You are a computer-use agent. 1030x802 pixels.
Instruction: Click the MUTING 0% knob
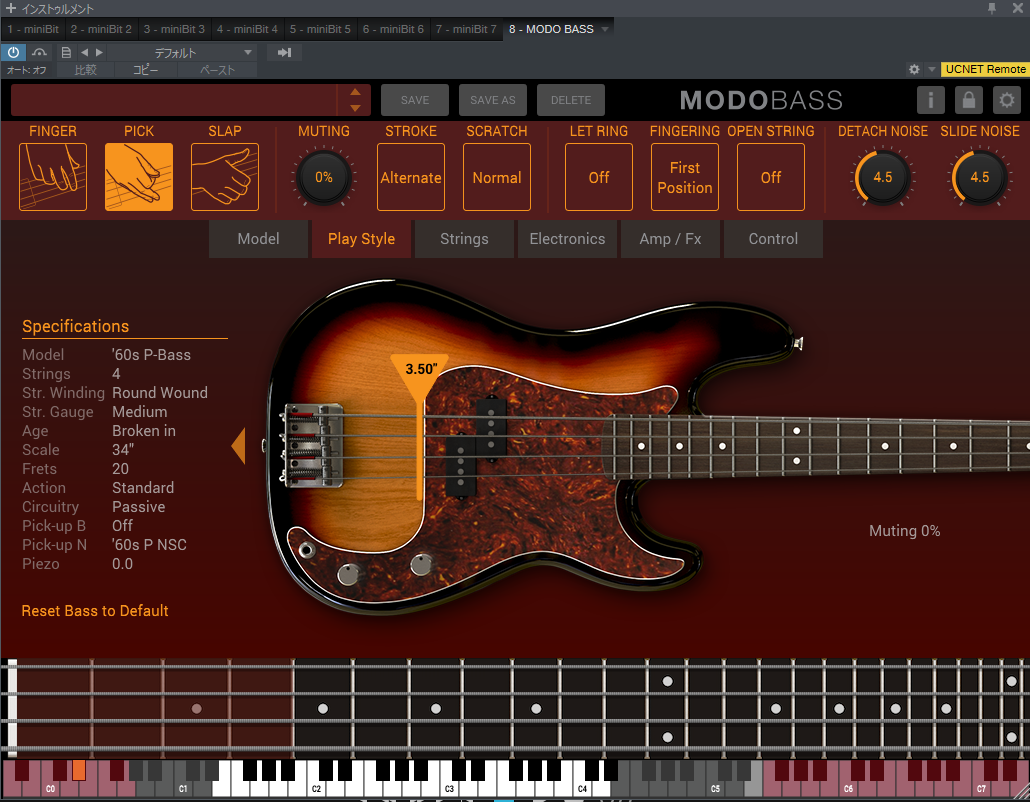coord(324,177)
